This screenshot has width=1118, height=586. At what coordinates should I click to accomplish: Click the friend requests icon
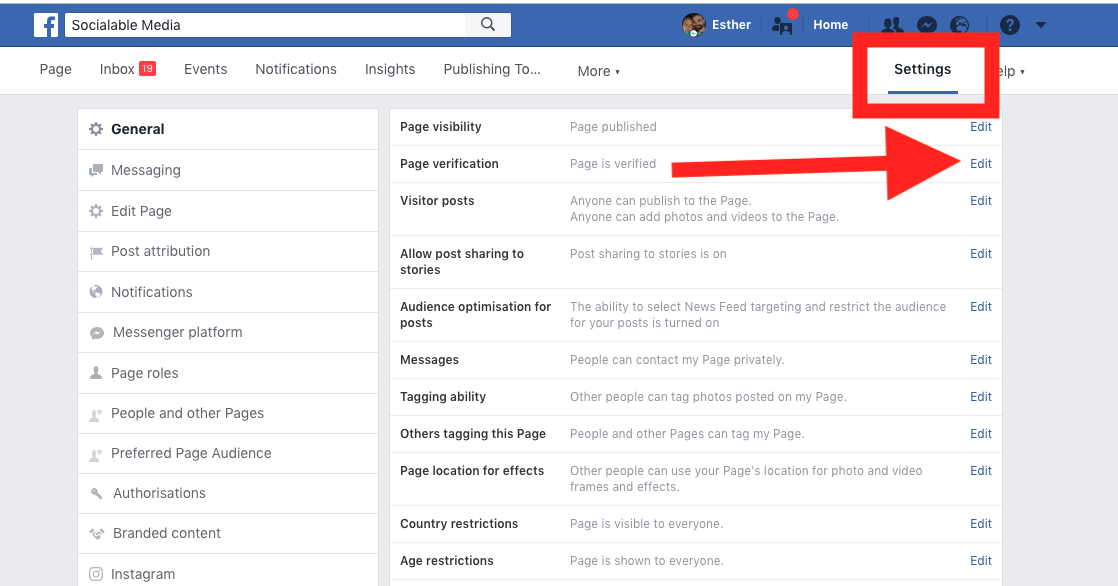pyautogui.click(x=892, y=24)
